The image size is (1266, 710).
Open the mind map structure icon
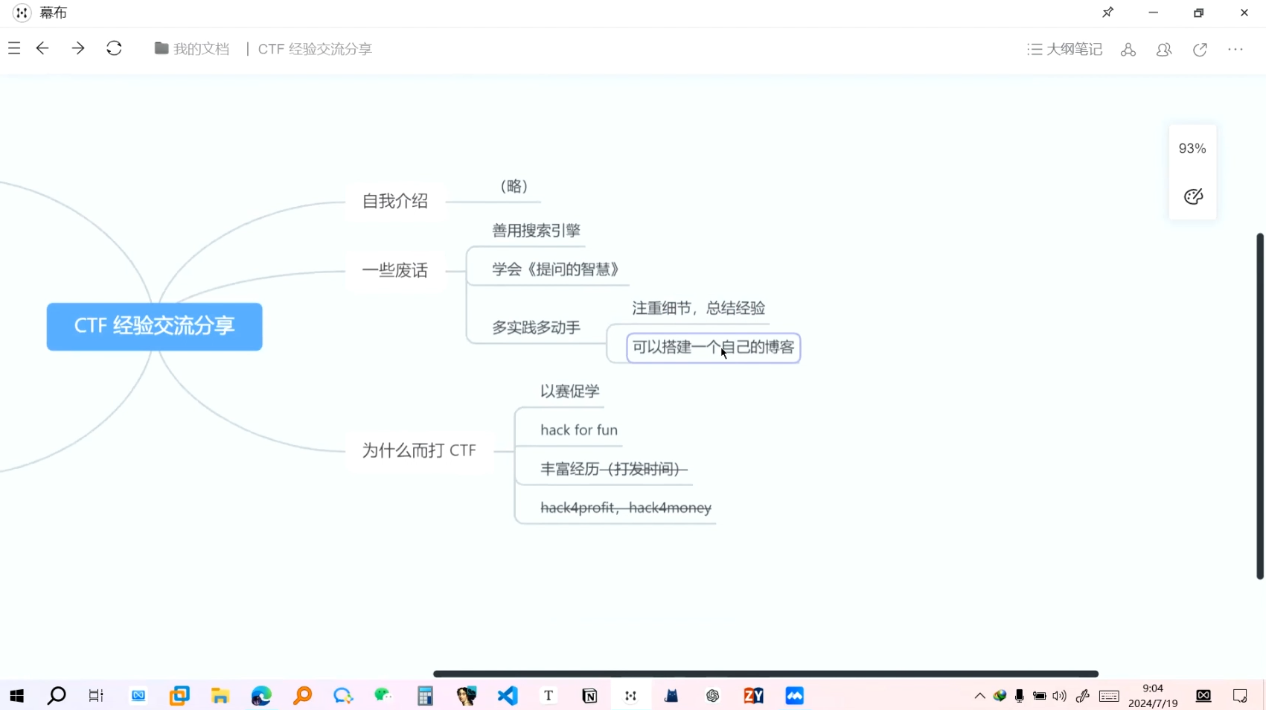coord(1128,49)
